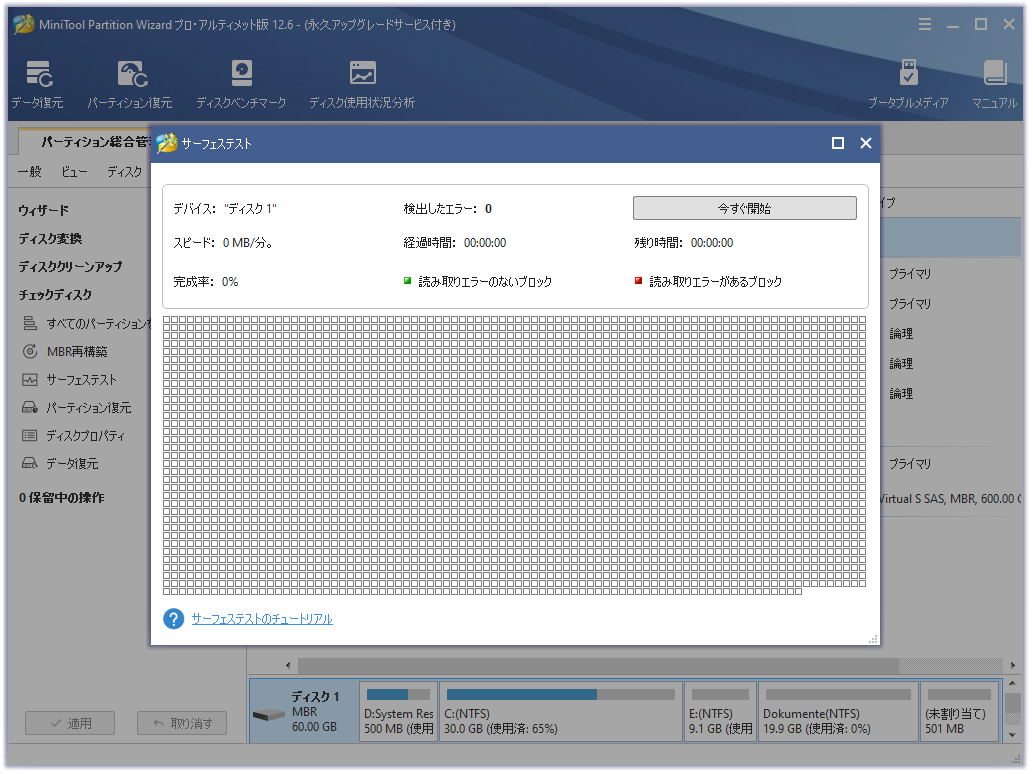Close the サーフェステスト dialog
Screen dimensions: 1033x774
click(866, 143)
